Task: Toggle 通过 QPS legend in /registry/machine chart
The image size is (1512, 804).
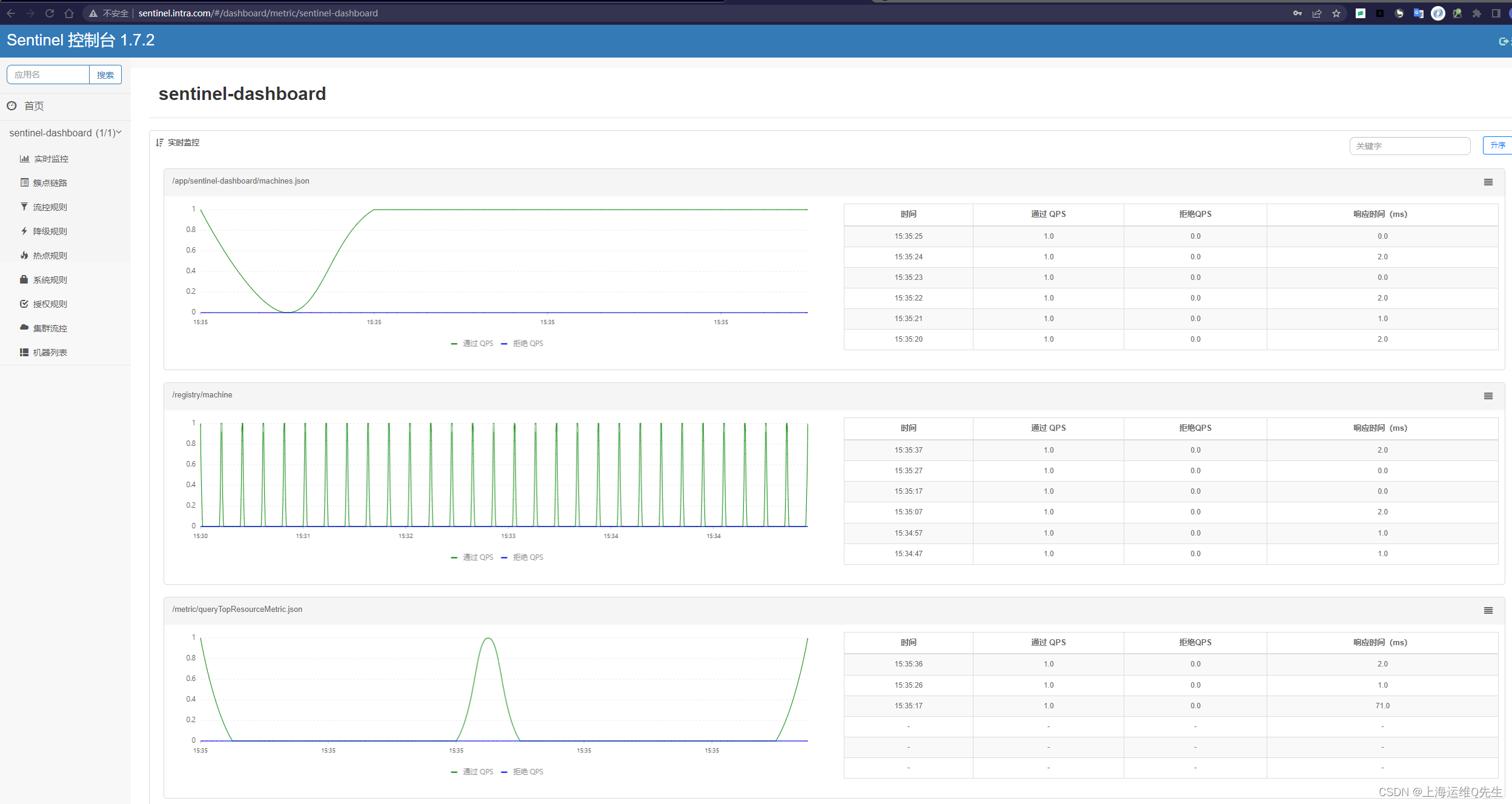Action: (472, 557)
